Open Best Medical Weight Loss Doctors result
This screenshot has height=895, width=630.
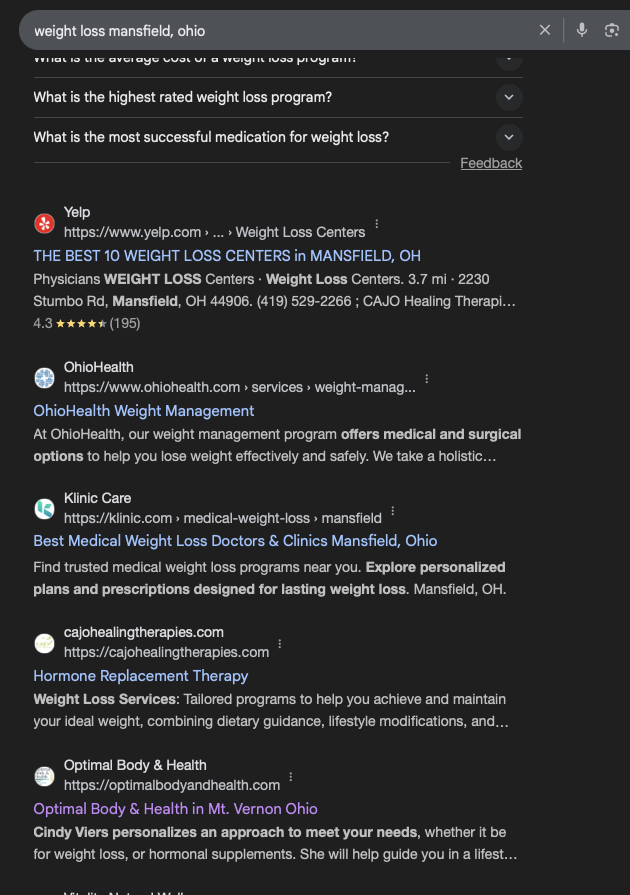click(x=234, y=541)
